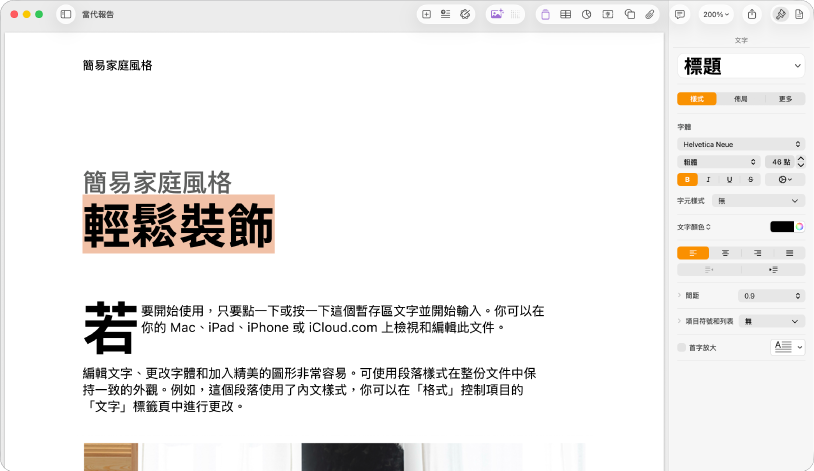Click the large 若 drop cap letter
Image resolution: width=814 pixels, height=471 pixels.
pos(111,328)
